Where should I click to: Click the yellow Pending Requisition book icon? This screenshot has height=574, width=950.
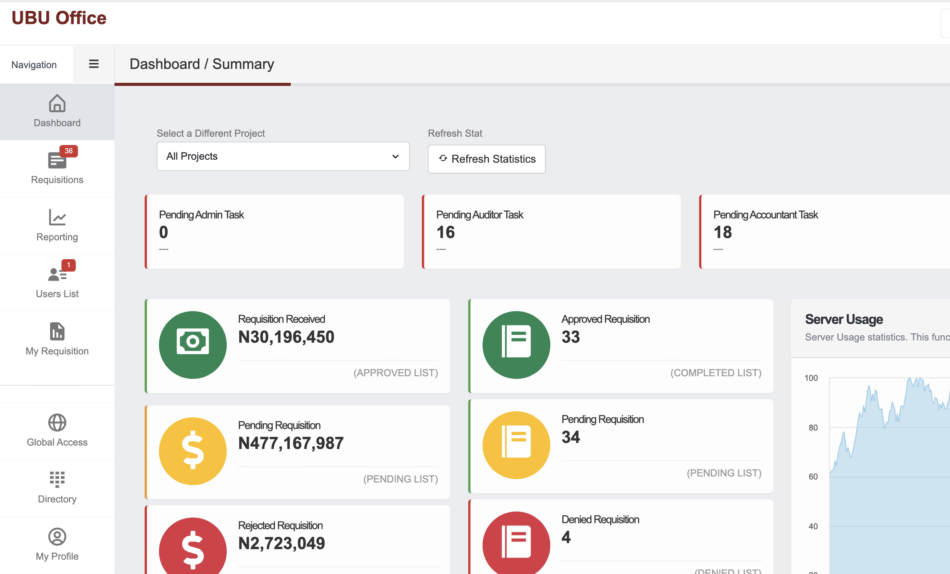pos(516,445)
